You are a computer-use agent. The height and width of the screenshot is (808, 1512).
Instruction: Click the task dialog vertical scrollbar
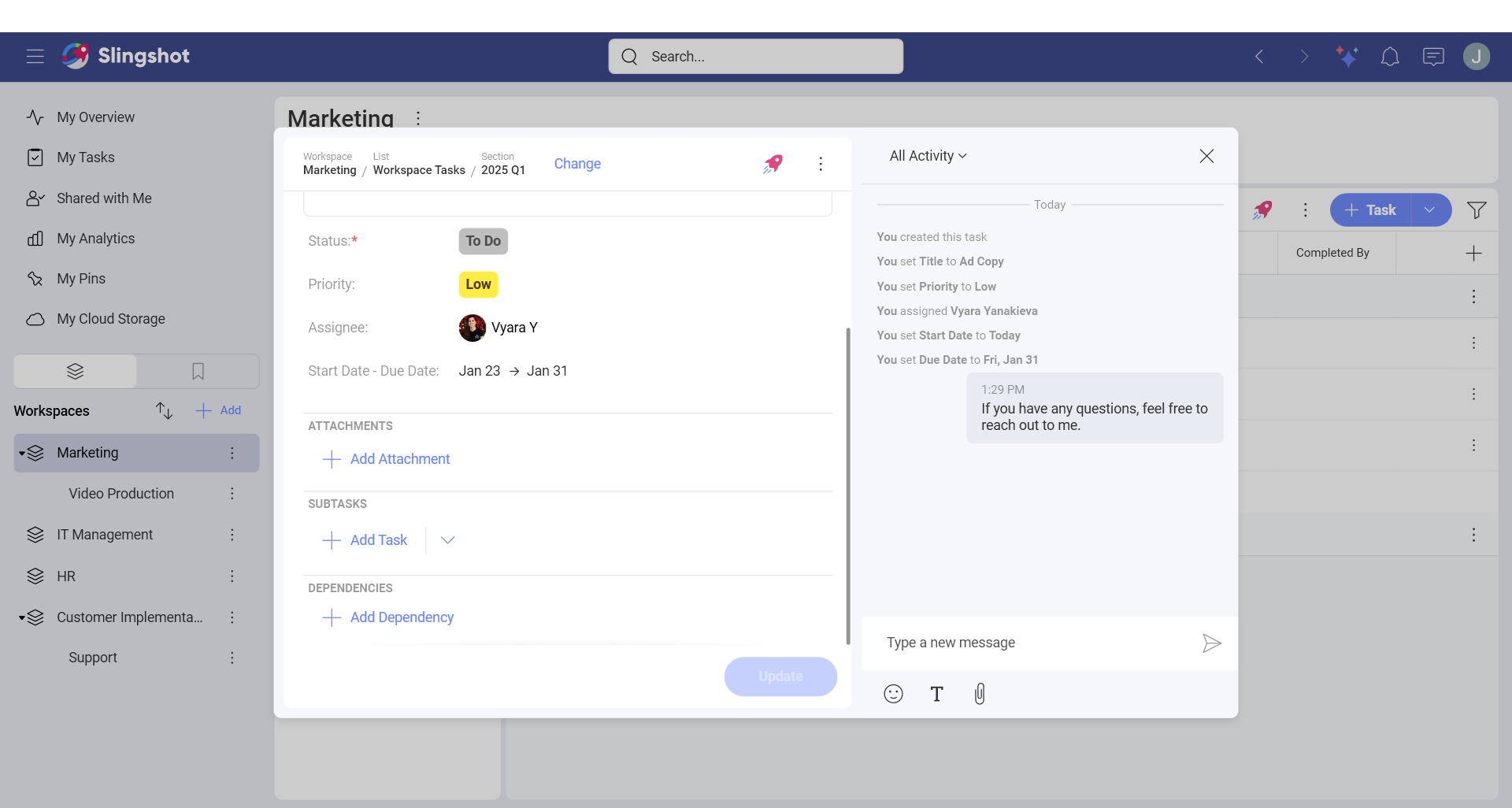[848, 485]
